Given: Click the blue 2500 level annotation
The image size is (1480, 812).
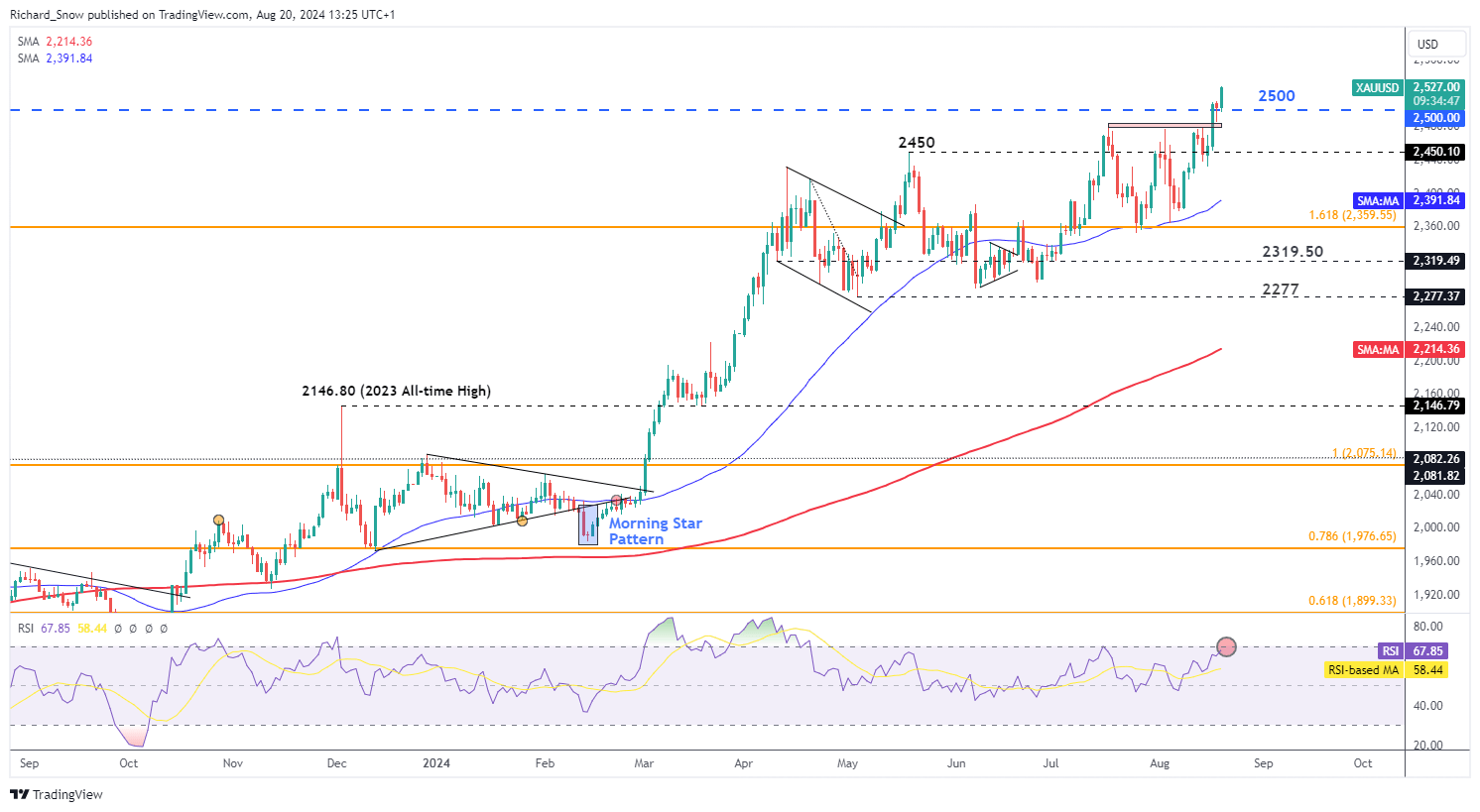Looking at the screenshot, I should coord(1277,96).
